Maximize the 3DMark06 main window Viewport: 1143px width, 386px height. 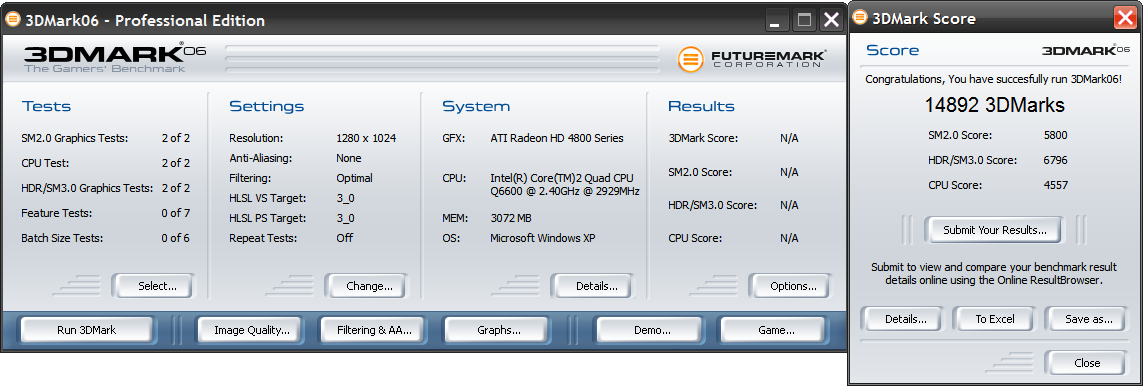coord(804,20)
